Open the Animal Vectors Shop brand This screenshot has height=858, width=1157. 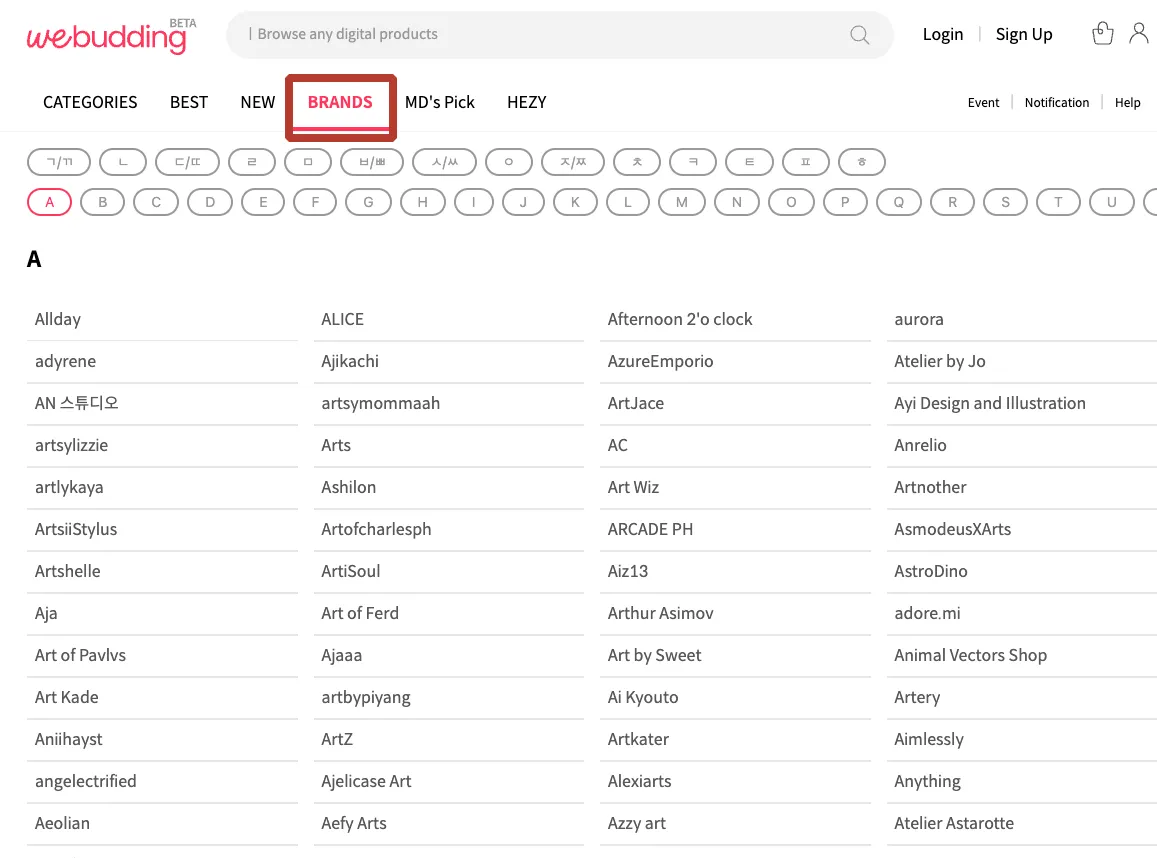pos(1022,656)
